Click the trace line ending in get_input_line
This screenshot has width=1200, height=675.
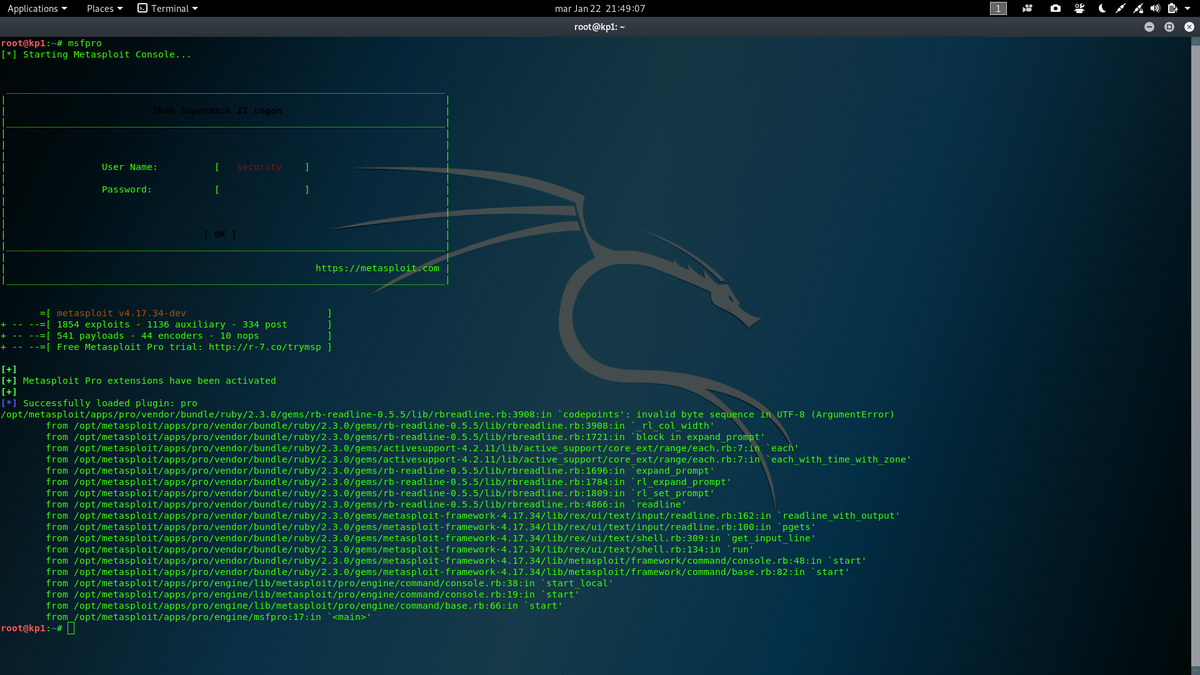click(x=431, y=538)
